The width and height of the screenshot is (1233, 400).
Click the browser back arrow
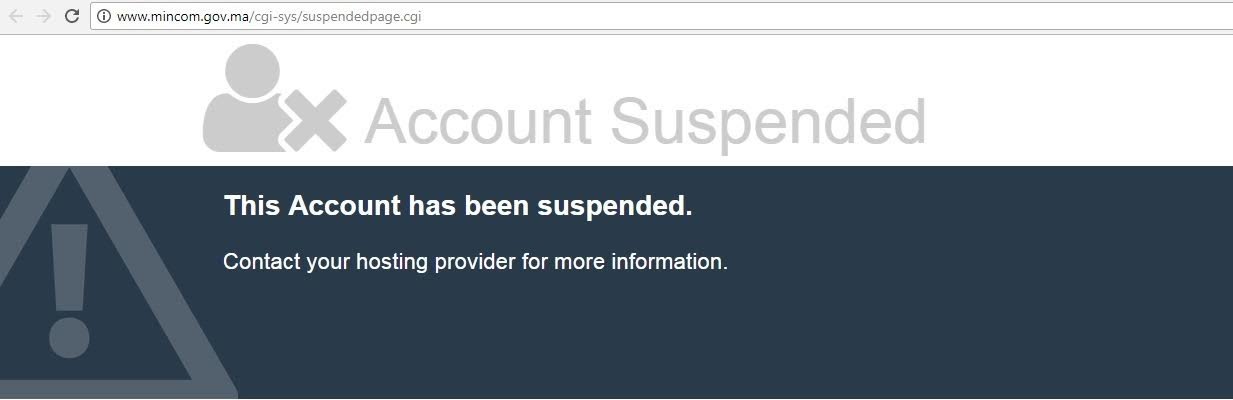pos(15,16)
